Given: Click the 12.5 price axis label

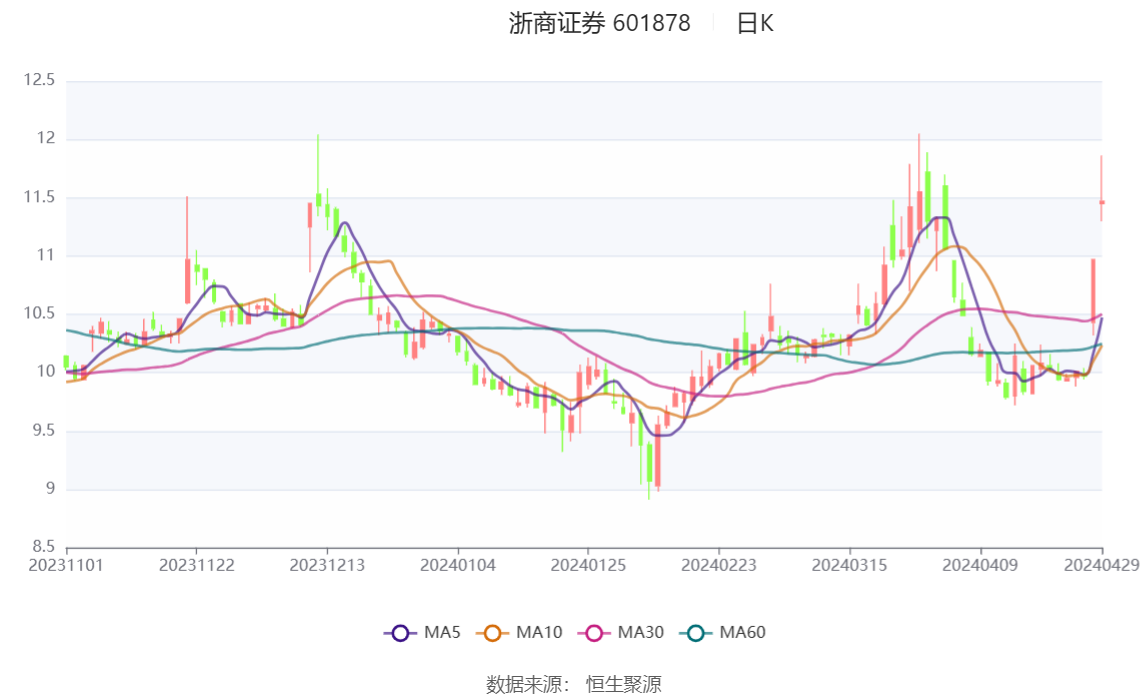Looking at the screenshot, I should [40, 80].
